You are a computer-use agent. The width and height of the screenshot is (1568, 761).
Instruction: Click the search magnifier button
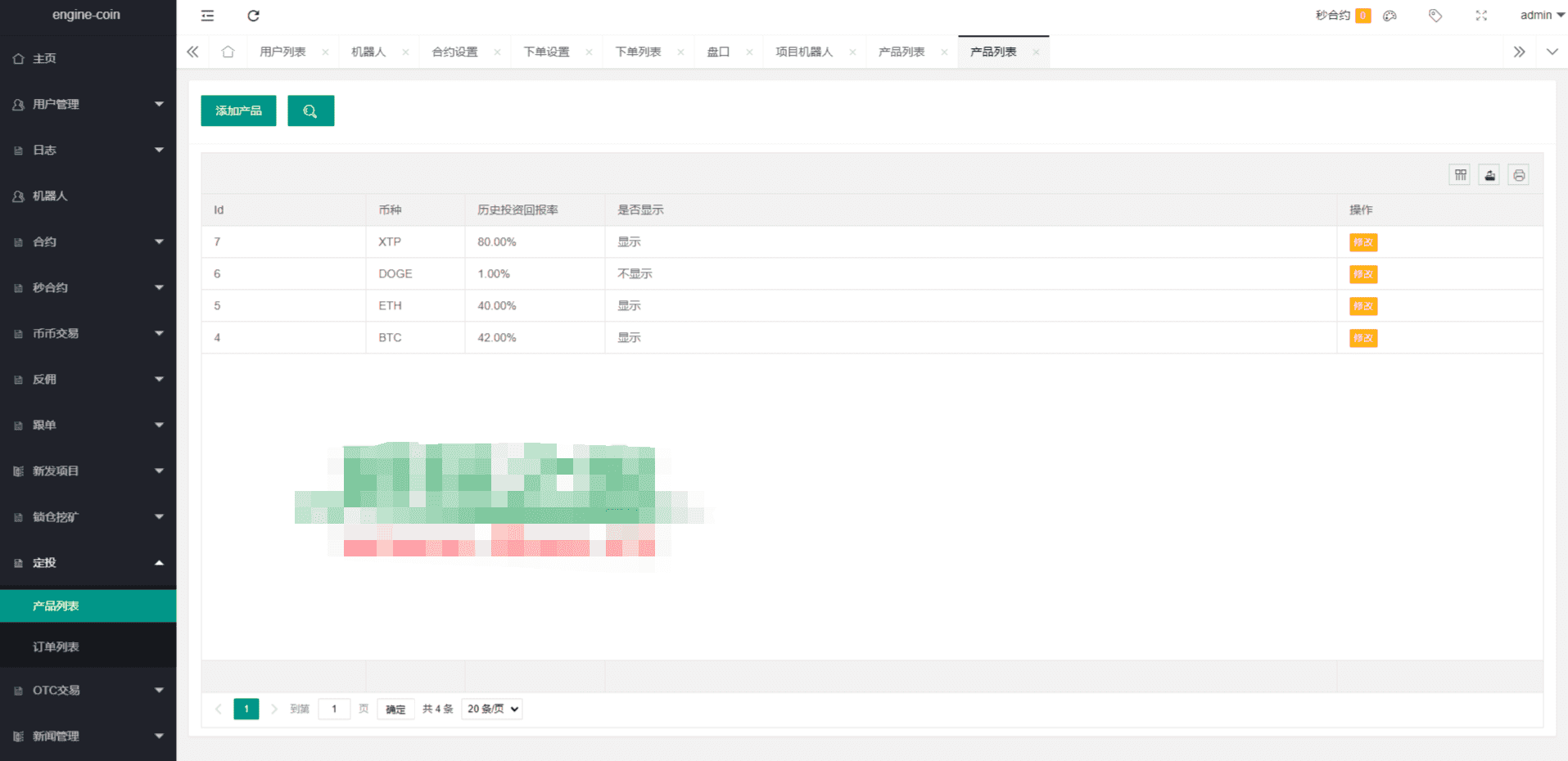(310, 111)
